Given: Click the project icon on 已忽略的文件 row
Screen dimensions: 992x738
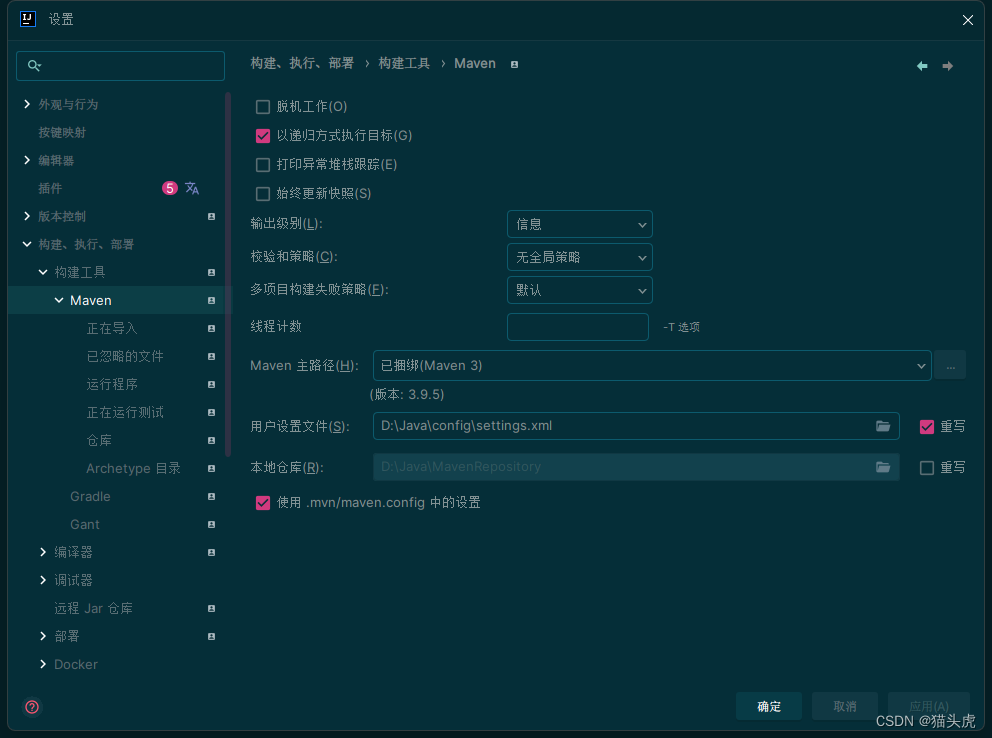Looking at the screenshot, I should [211, 357].
